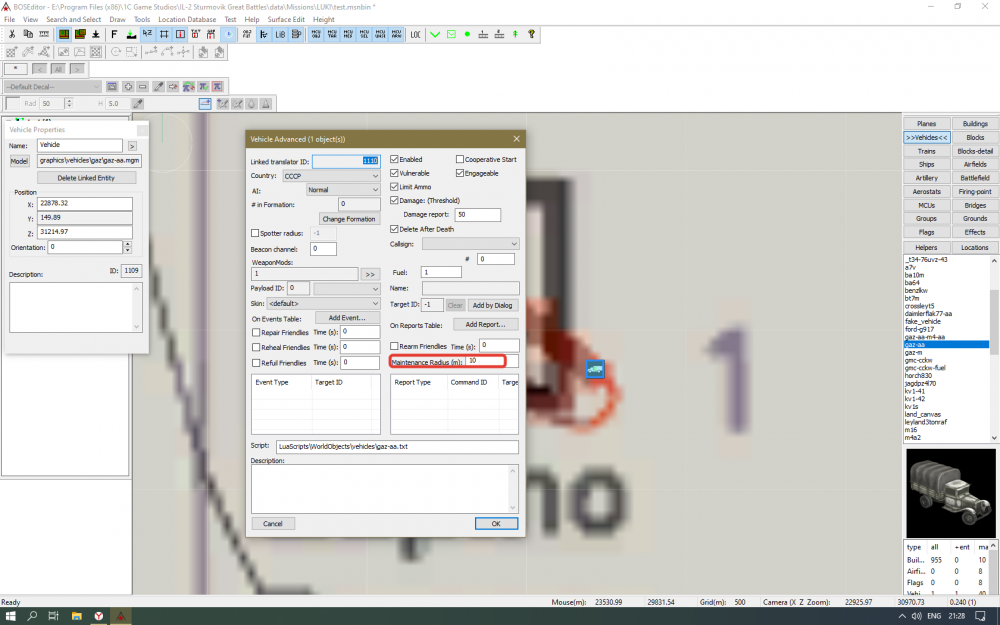Click the eyedropper icon next to H field
Viewport: 1000px width, 625px height.
[x=137, y=103]
